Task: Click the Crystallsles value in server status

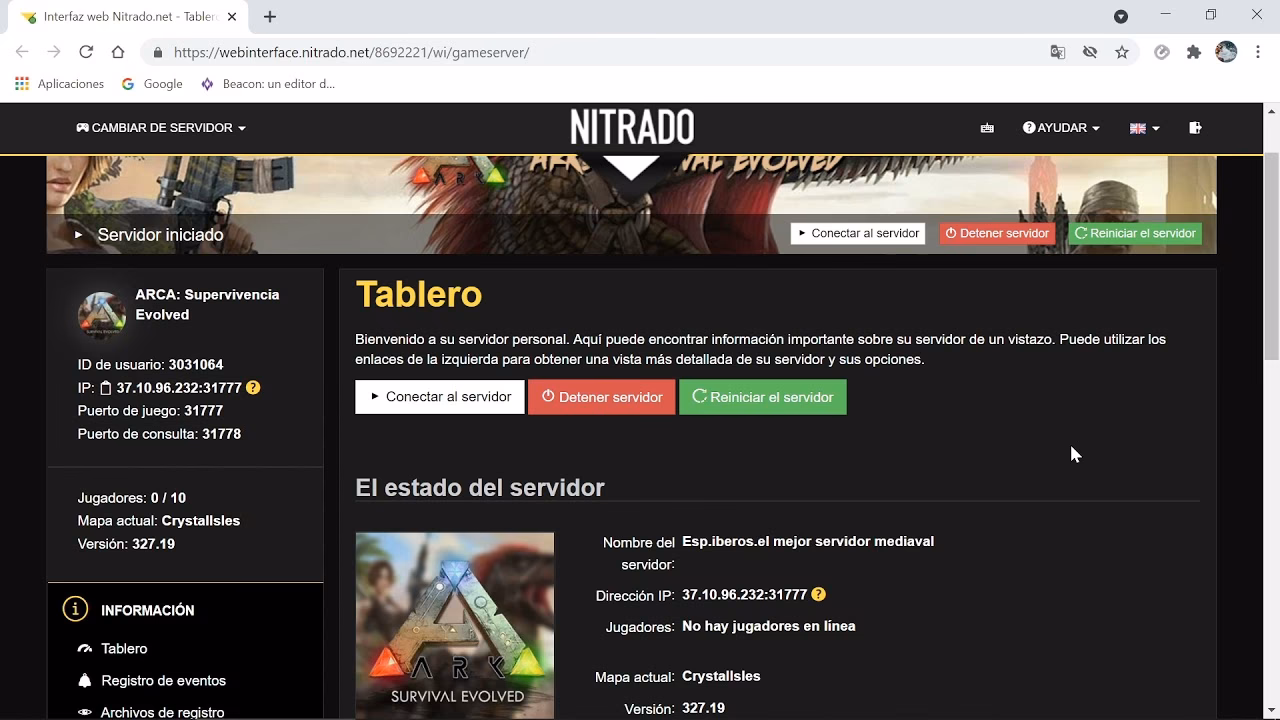Action: pos(721,676)
